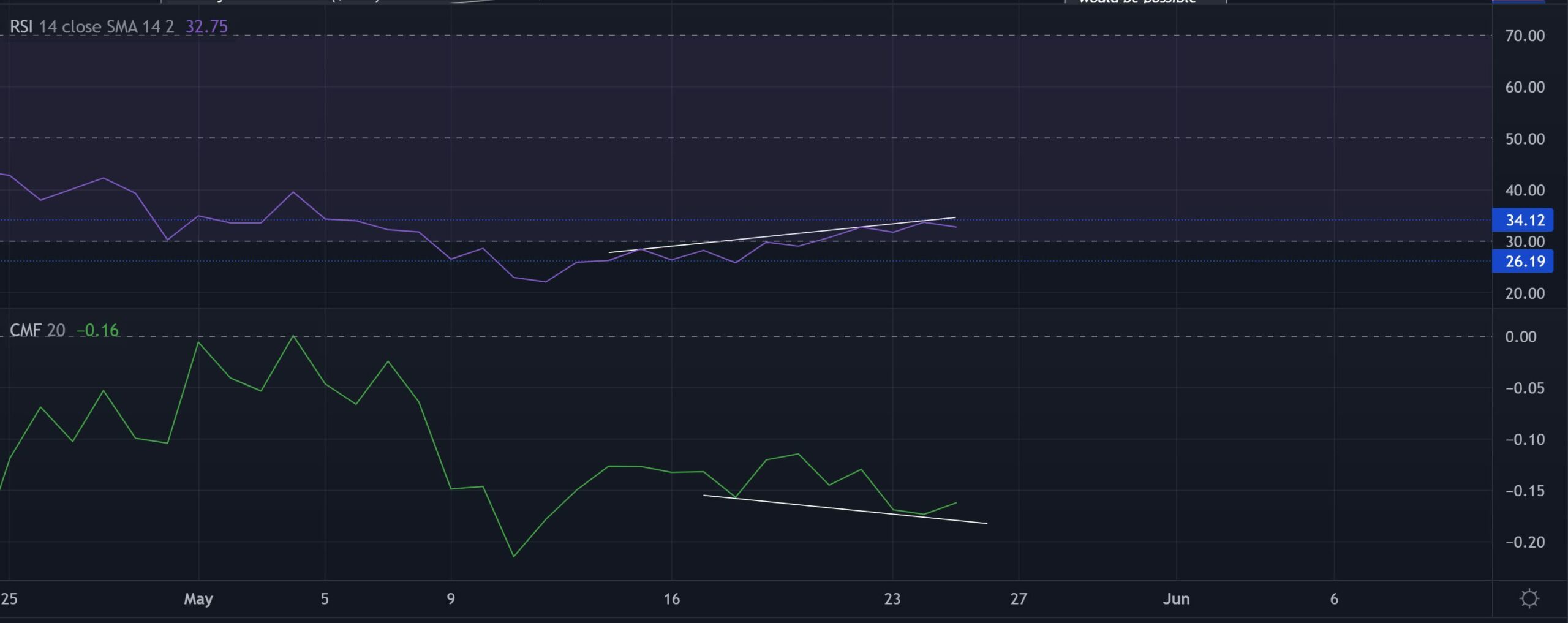Screen dimensions: 1568x623
Task: Click the 16 date label on time axis
Action: point(671,600)
